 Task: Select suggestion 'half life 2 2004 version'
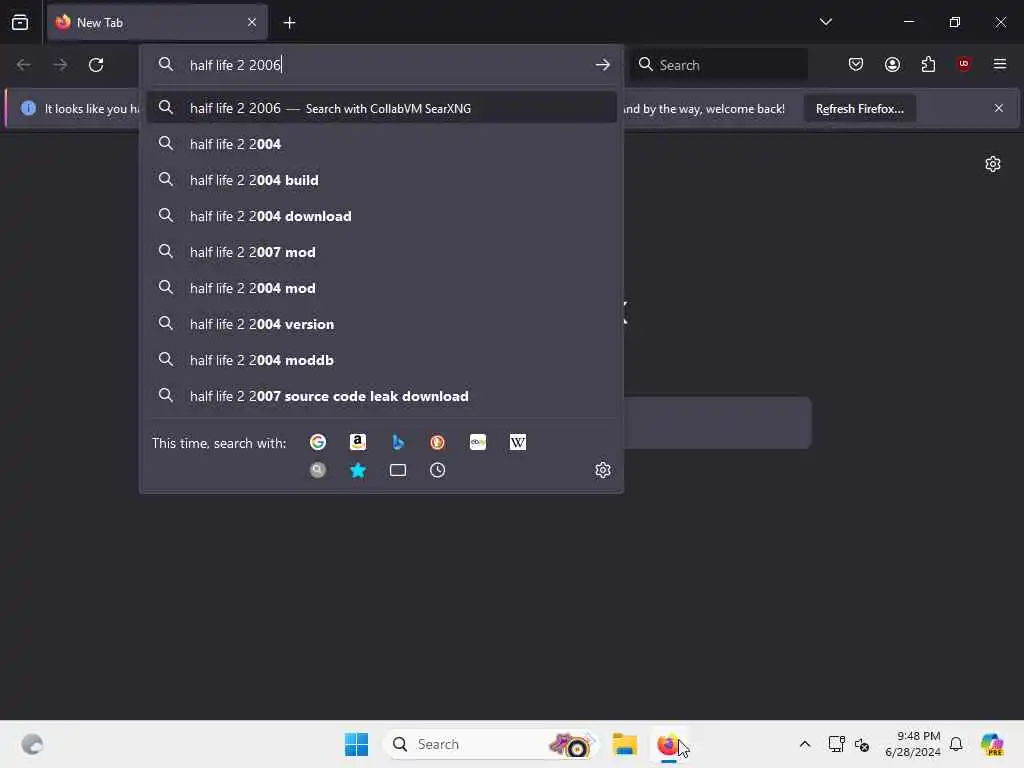tap(381, 324)
